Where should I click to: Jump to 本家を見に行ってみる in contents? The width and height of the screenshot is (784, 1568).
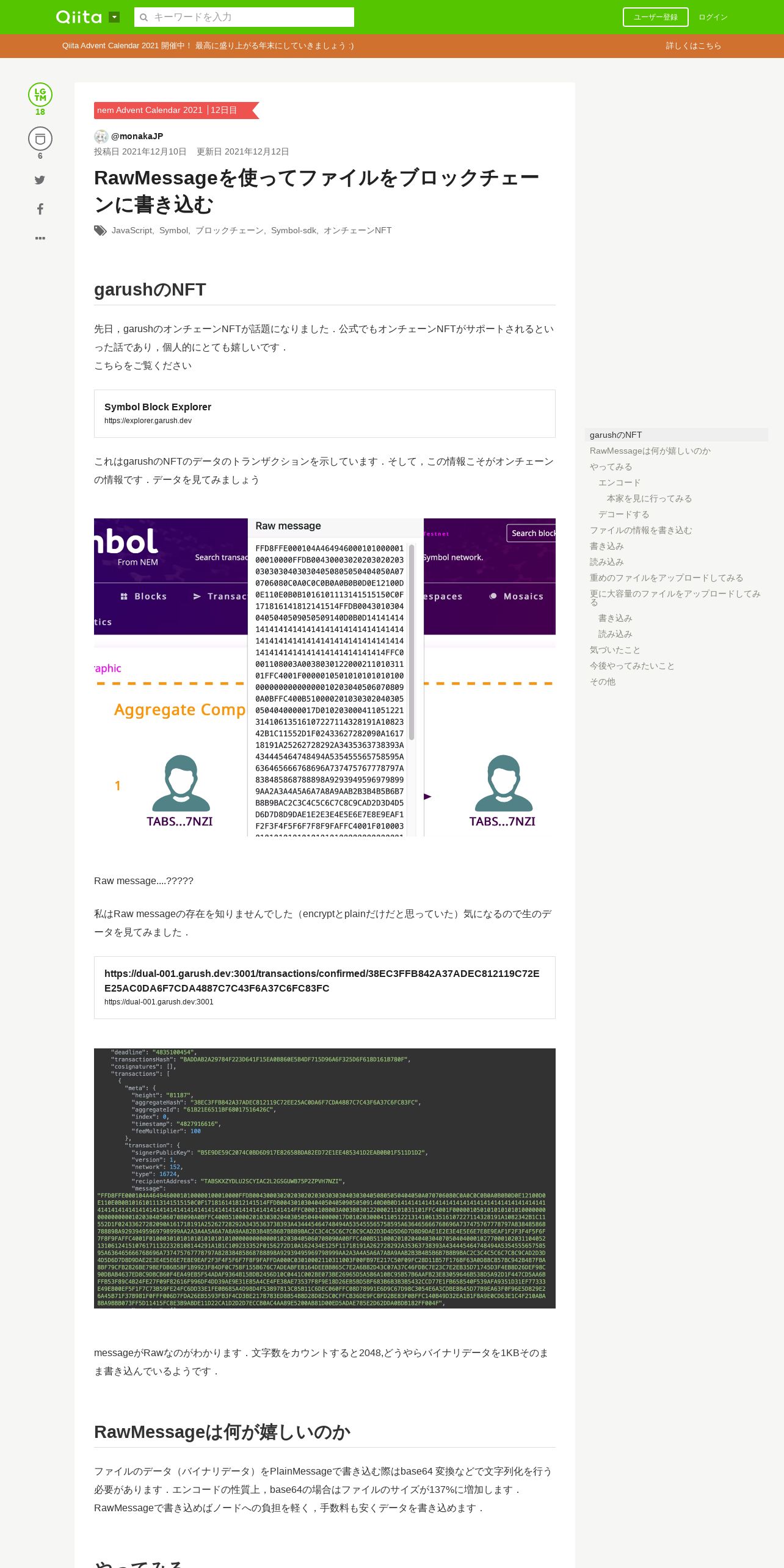click(649, 498)
